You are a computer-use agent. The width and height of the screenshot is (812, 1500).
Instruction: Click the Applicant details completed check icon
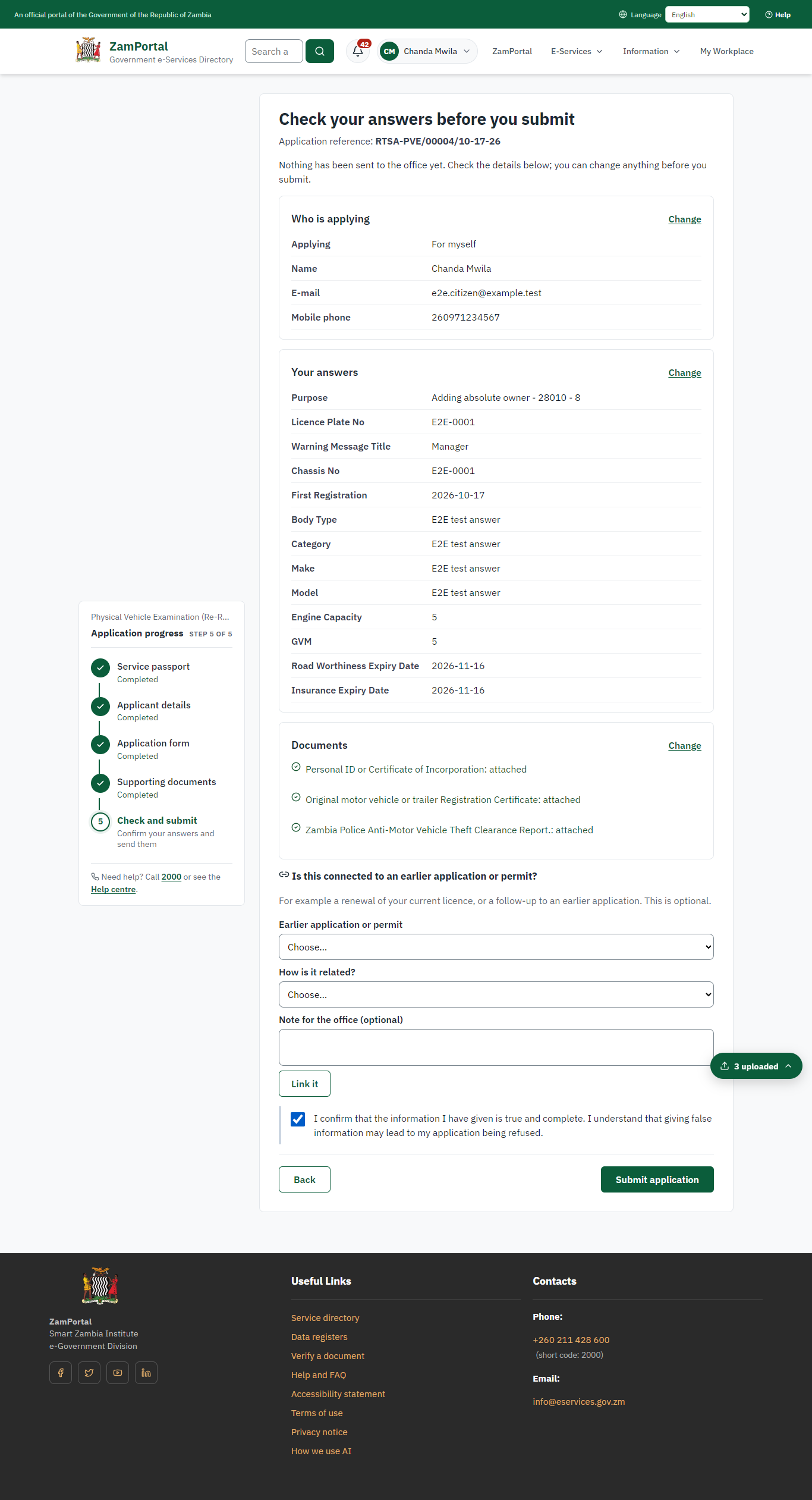pos(100,707)
